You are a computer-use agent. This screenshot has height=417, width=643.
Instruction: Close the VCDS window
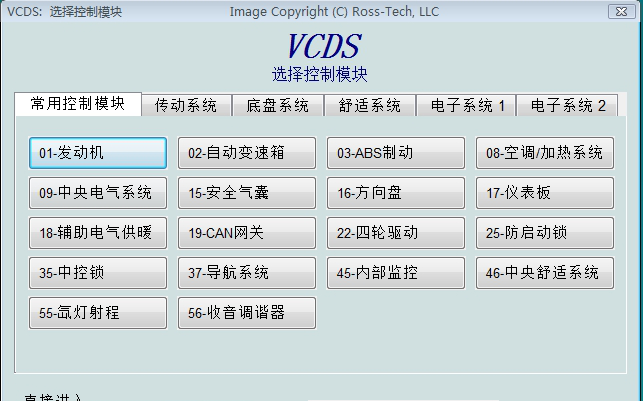pos(621,11)
